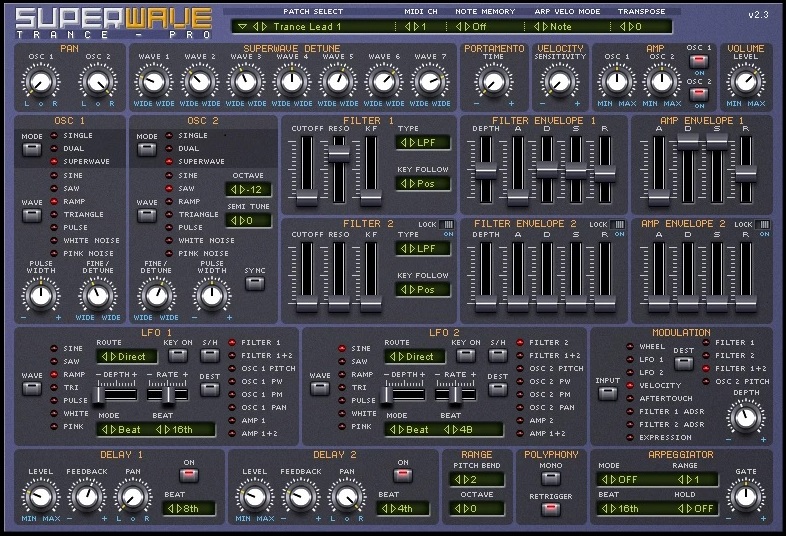
Task: Change the MIDI CH value
Action: 416,27
